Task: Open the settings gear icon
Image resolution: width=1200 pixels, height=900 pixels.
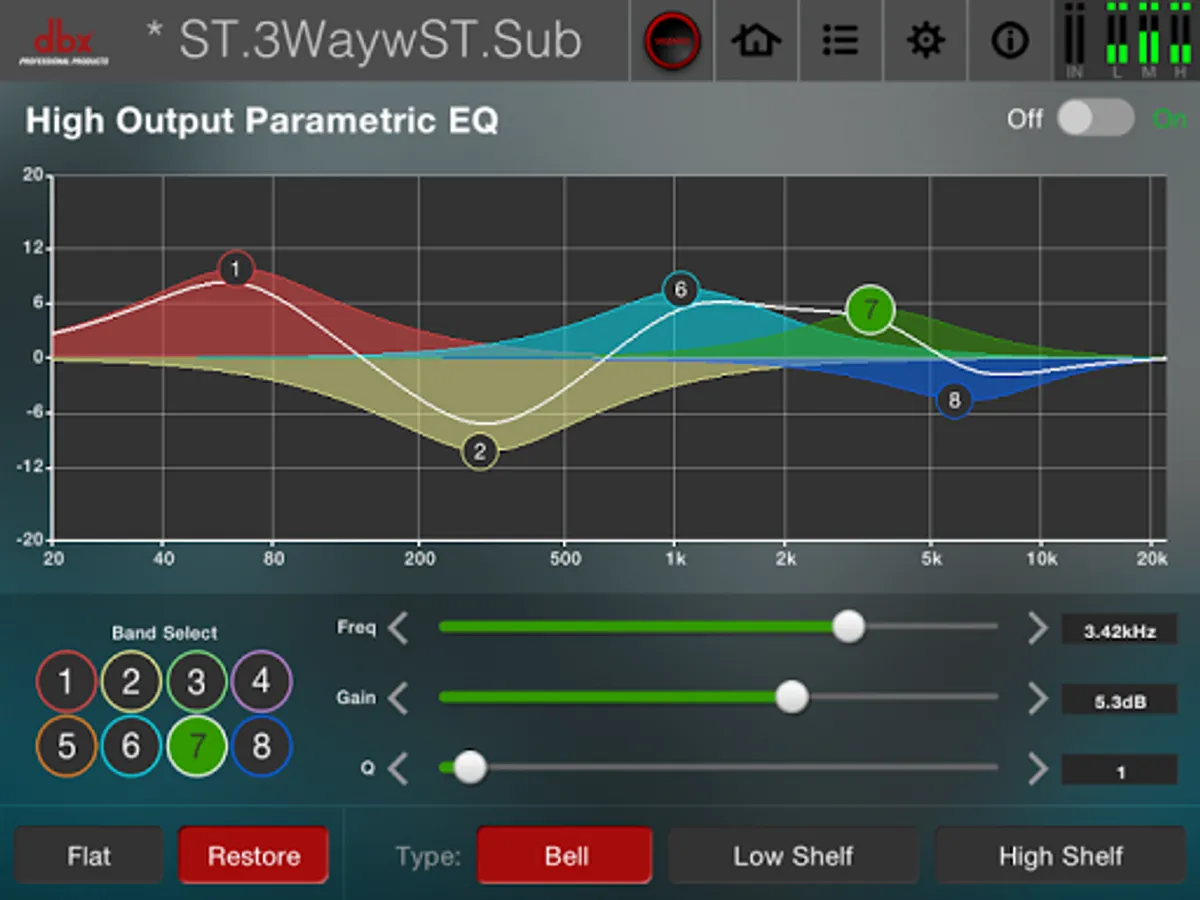Action: click(x=926, y=41)
